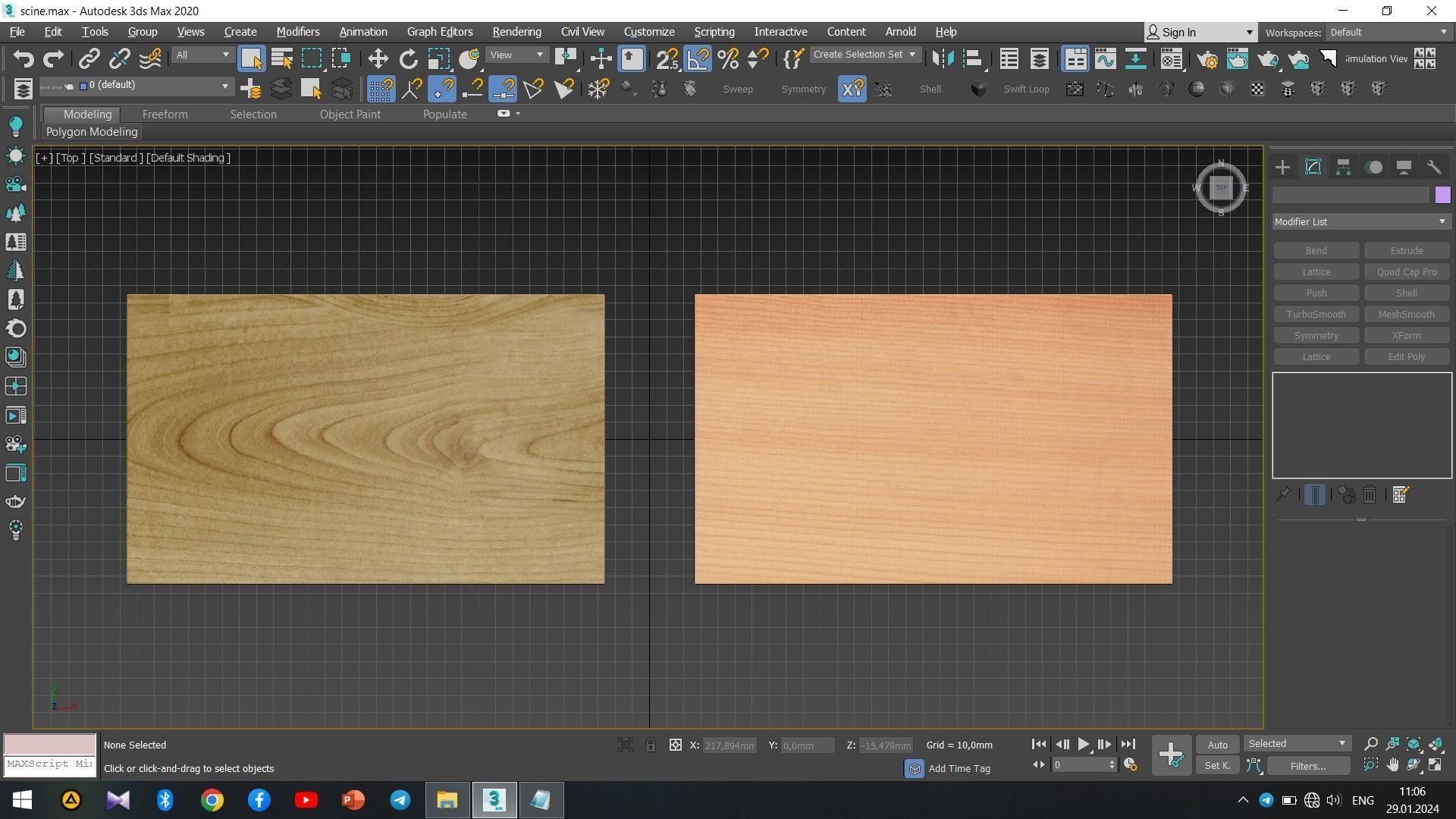
Task: Click Remove Modifier trash icon
Action: (x=1370, y=495)
